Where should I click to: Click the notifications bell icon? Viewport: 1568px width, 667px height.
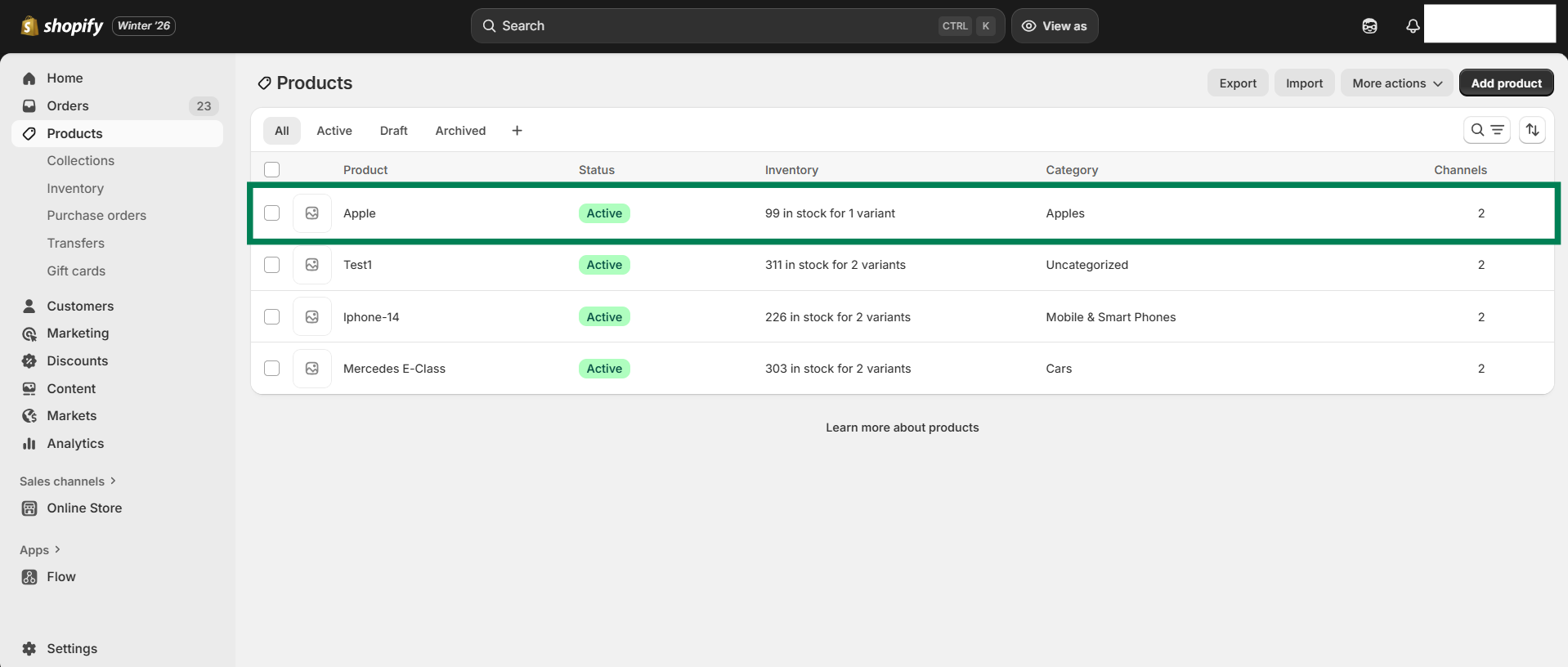[x=1412, y=26]
